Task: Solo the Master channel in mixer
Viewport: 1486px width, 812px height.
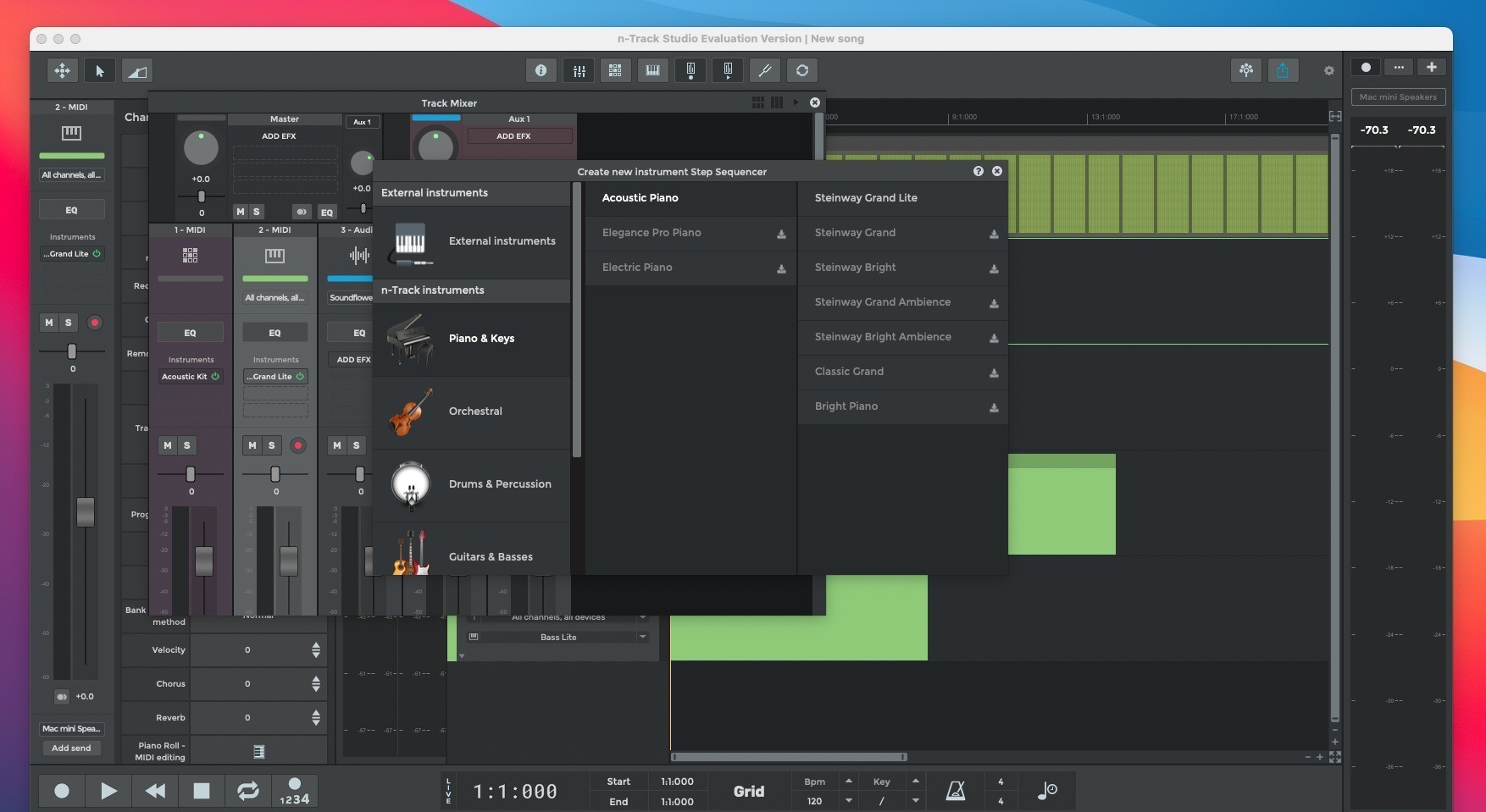Action: tap(257, 212)
